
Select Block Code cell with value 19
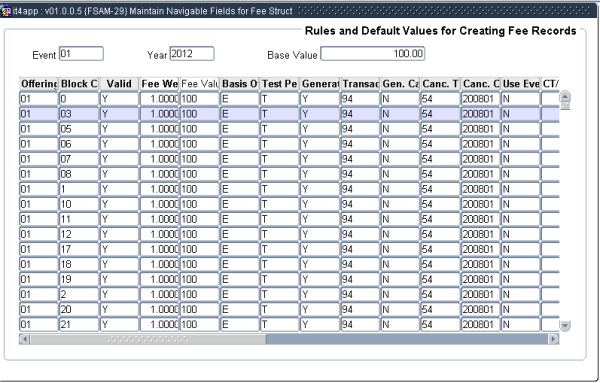point(79,279)
